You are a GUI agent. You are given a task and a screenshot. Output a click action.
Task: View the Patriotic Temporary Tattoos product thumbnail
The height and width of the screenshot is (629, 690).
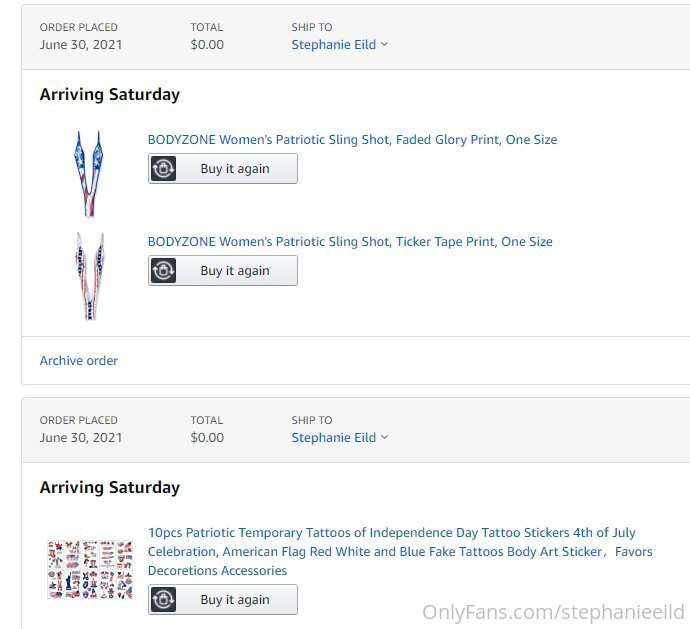tap(90, 569)
